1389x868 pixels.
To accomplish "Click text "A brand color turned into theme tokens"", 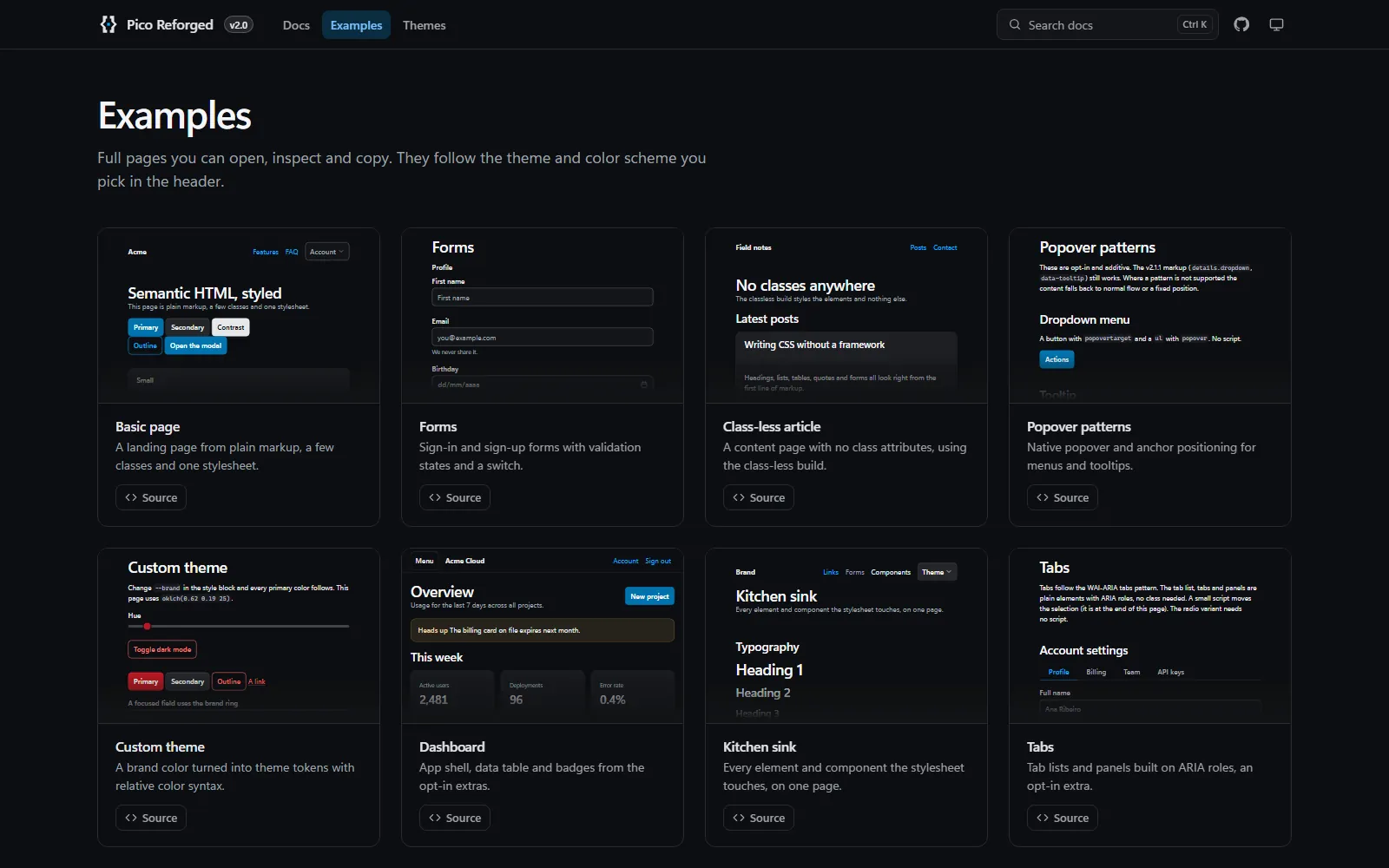I will pyautogui.click(x=222, y=768).
